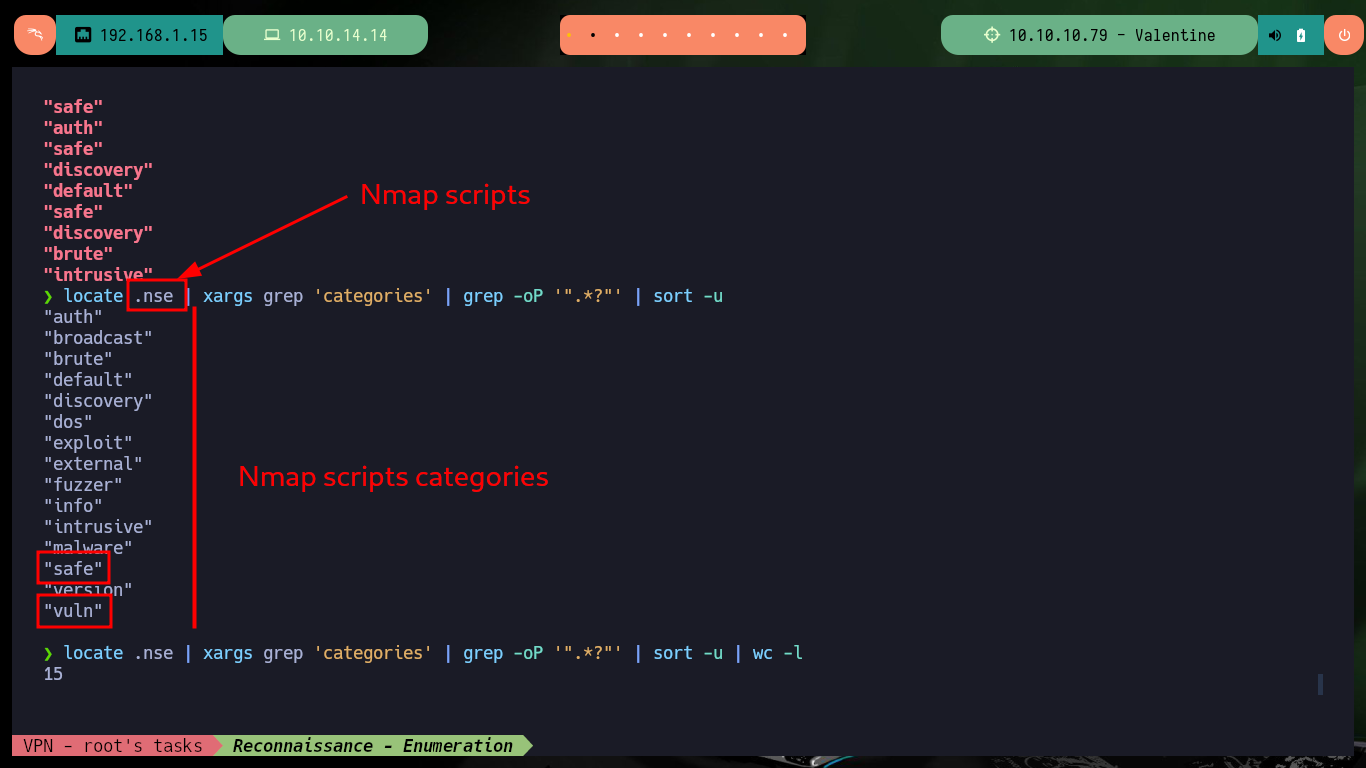Image resolution: width=1366 pixels, height=768 pixels.
Task: Switch to the orange active workspace dot
Action: tap(568, 35)
